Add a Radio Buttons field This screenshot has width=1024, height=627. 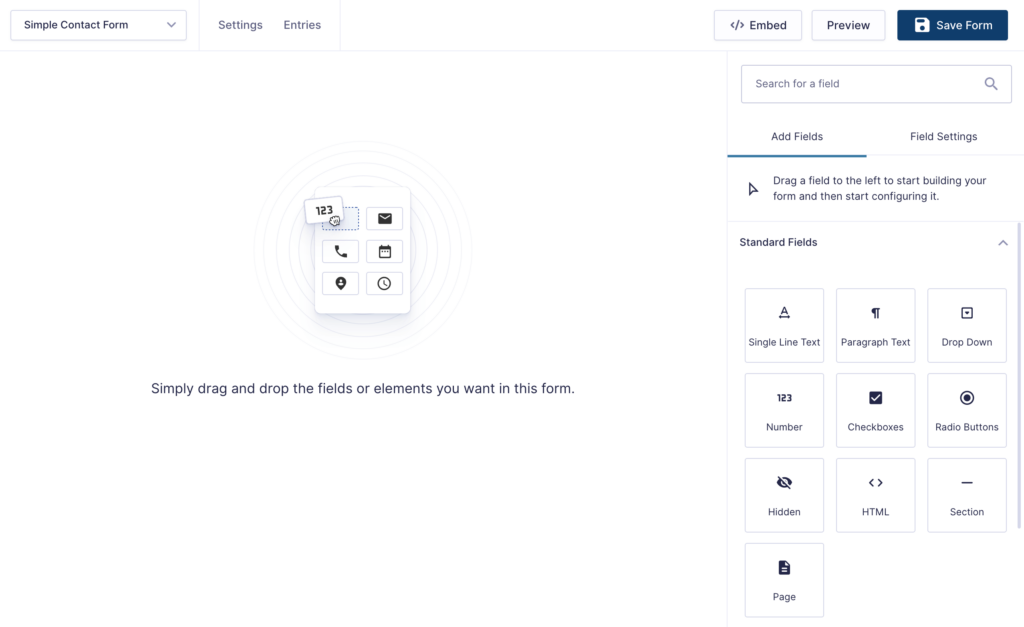point(966,410)
